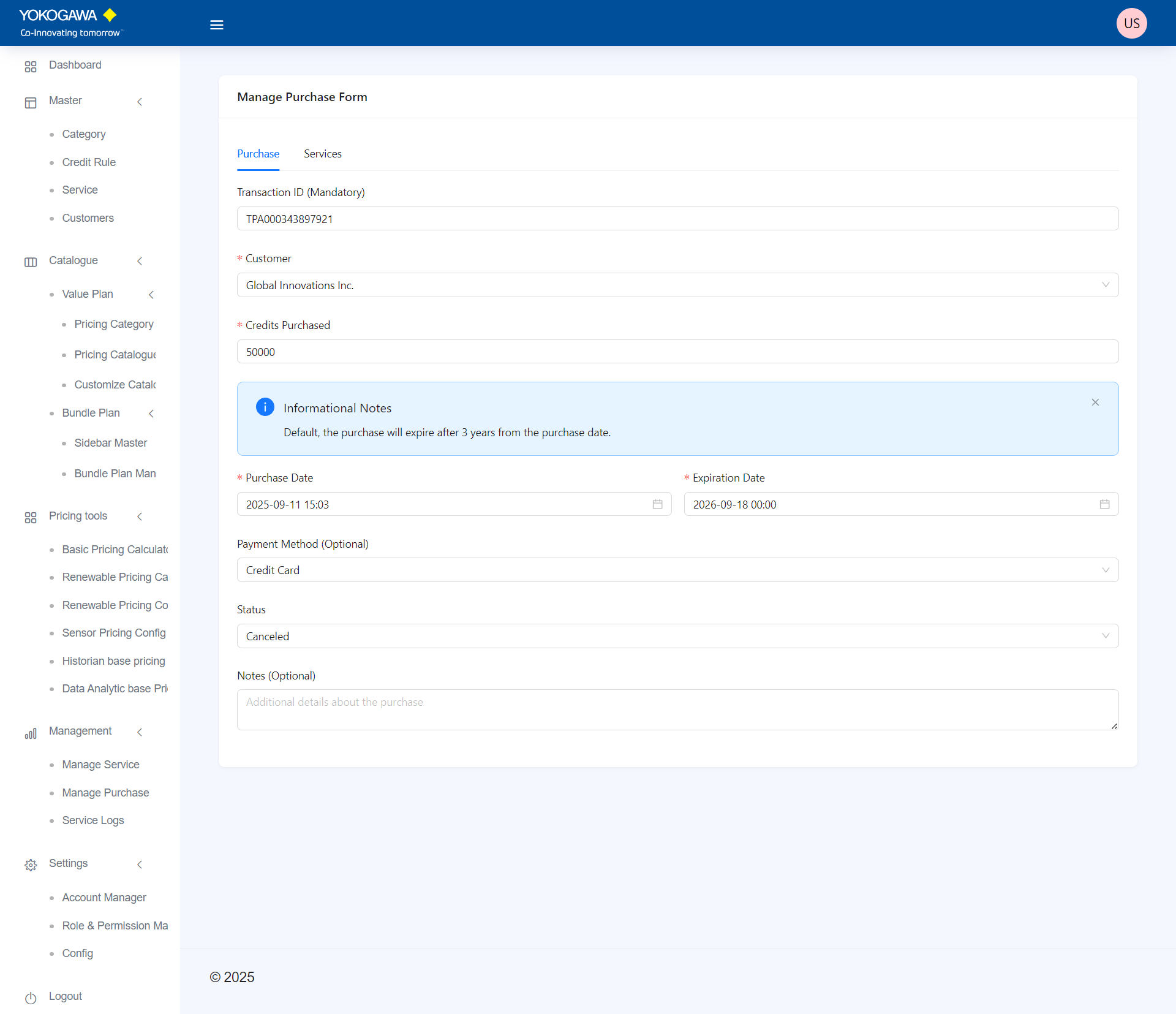Go to Credit Rule page

(x=89, y=162)
